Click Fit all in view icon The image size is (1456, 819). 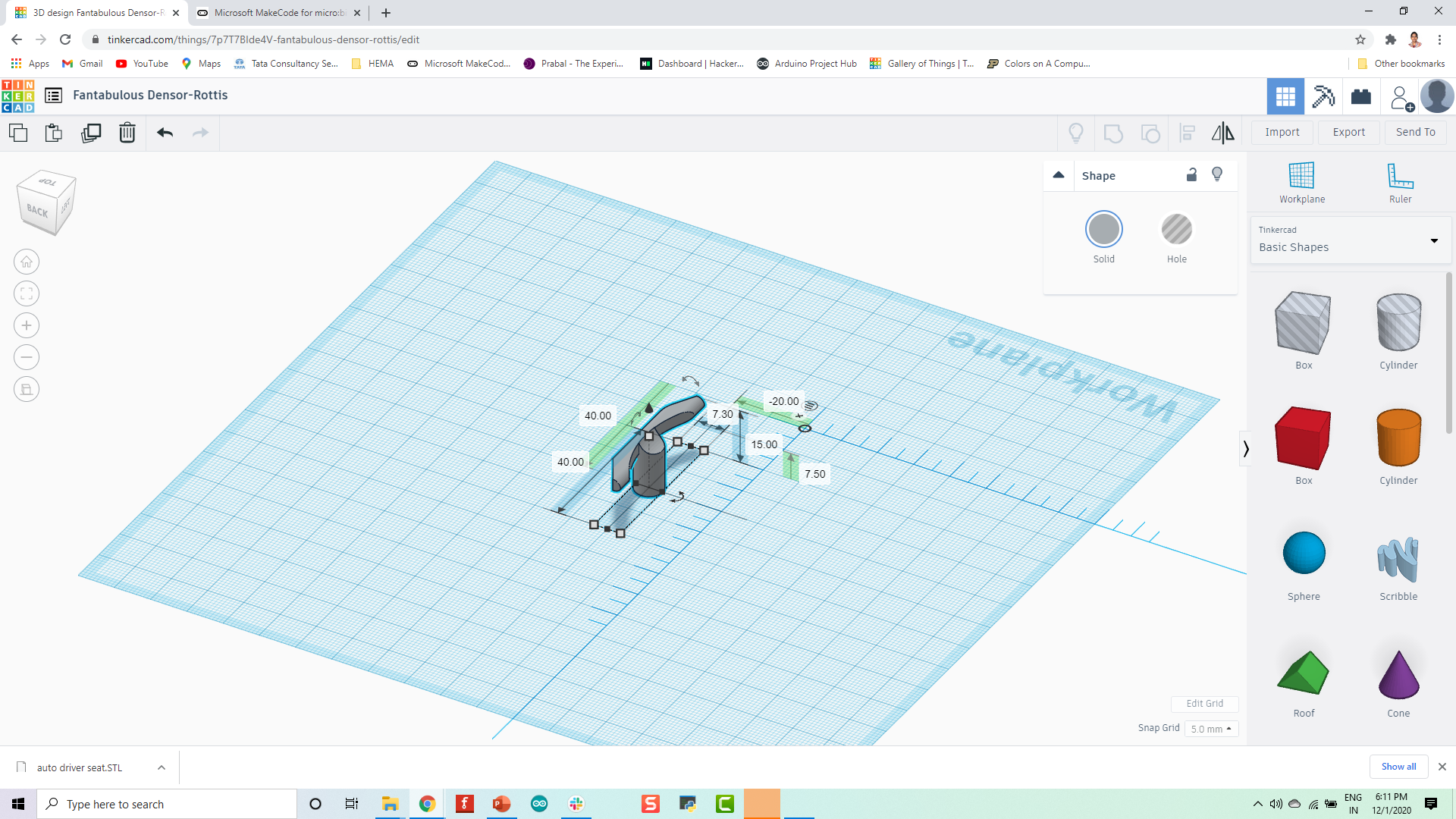click(27, 293)
